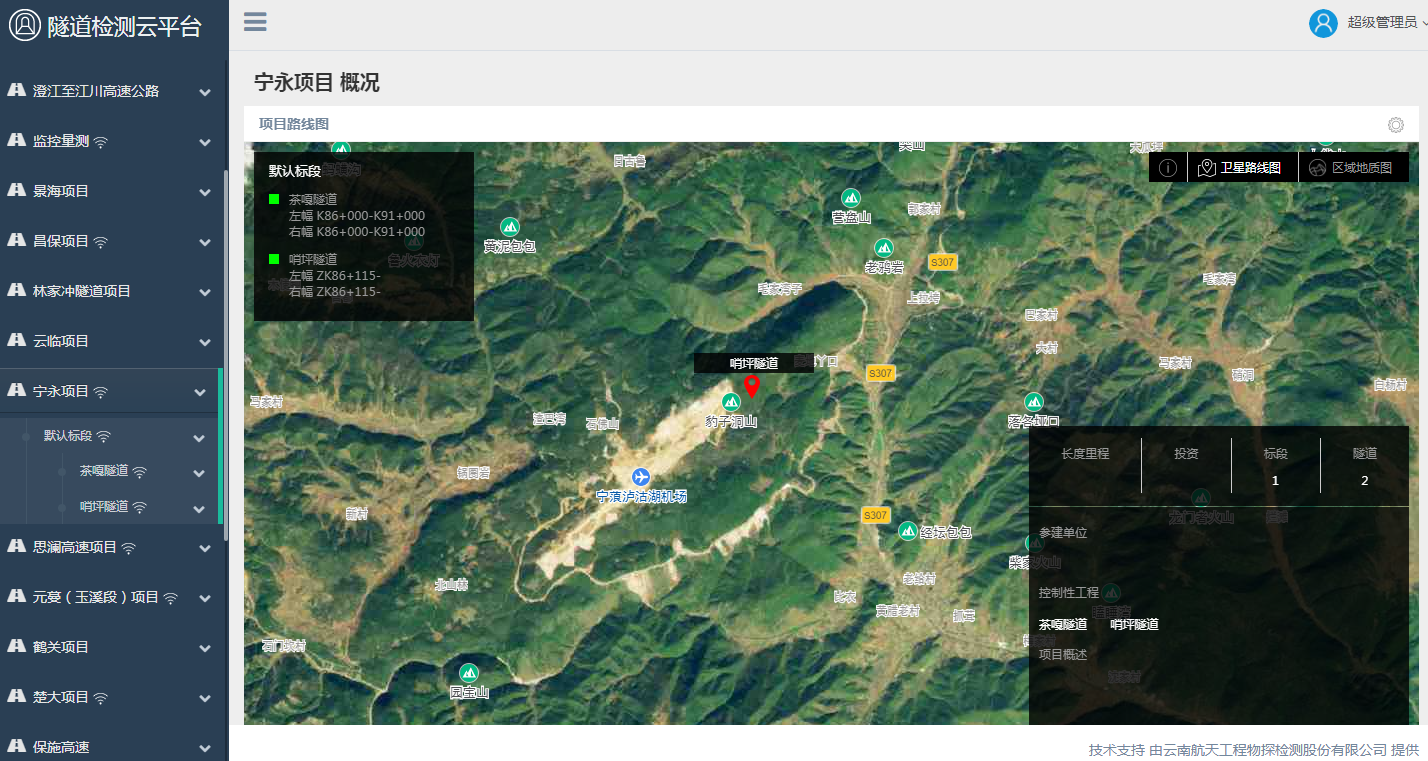
Task: Click the road icon beside 澄江至江川高速公路
Action: tap(16, 90)
